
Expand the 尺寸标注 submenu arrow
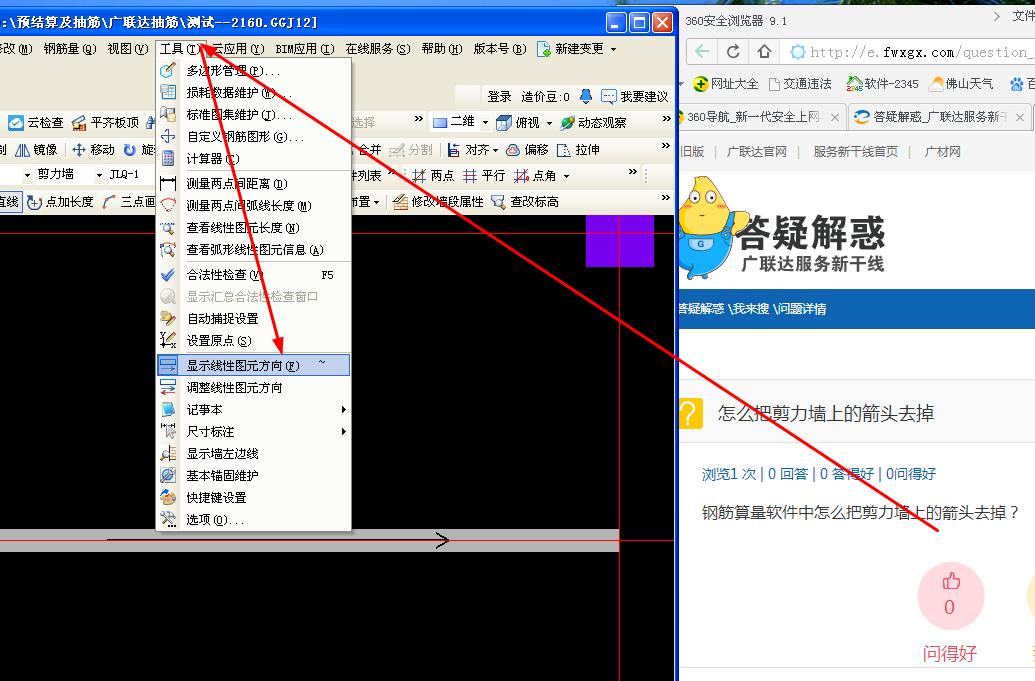point(343,432)
